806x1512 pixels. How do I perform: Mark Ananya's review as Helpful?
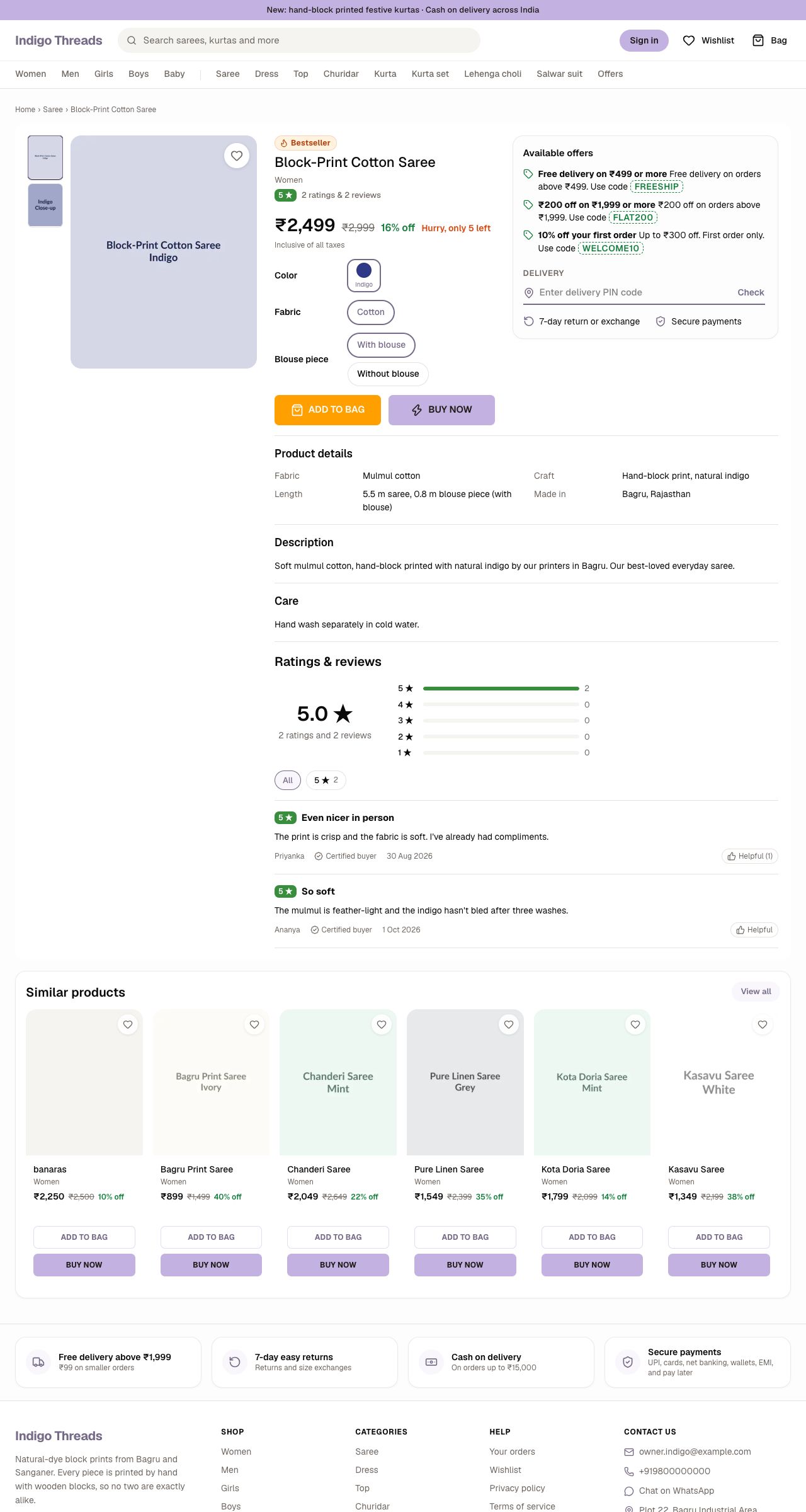pos(754,930)
